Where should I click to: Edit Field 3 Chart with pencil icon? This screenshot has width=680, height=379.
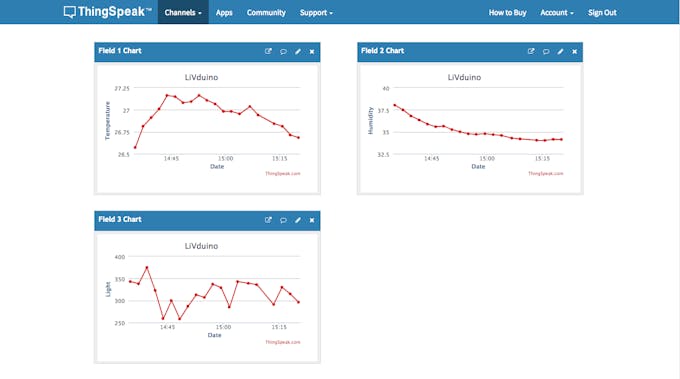point(298,220)
